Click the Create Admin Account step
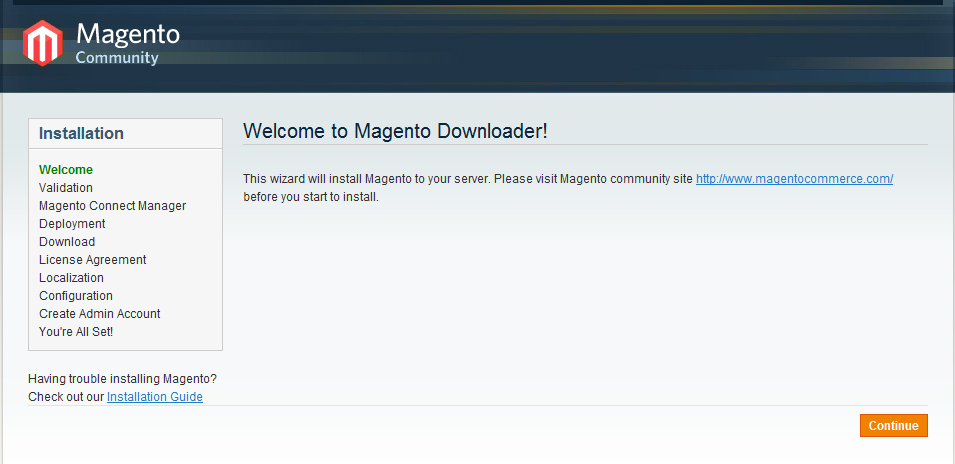955x464 pixels. pos(100,314)
